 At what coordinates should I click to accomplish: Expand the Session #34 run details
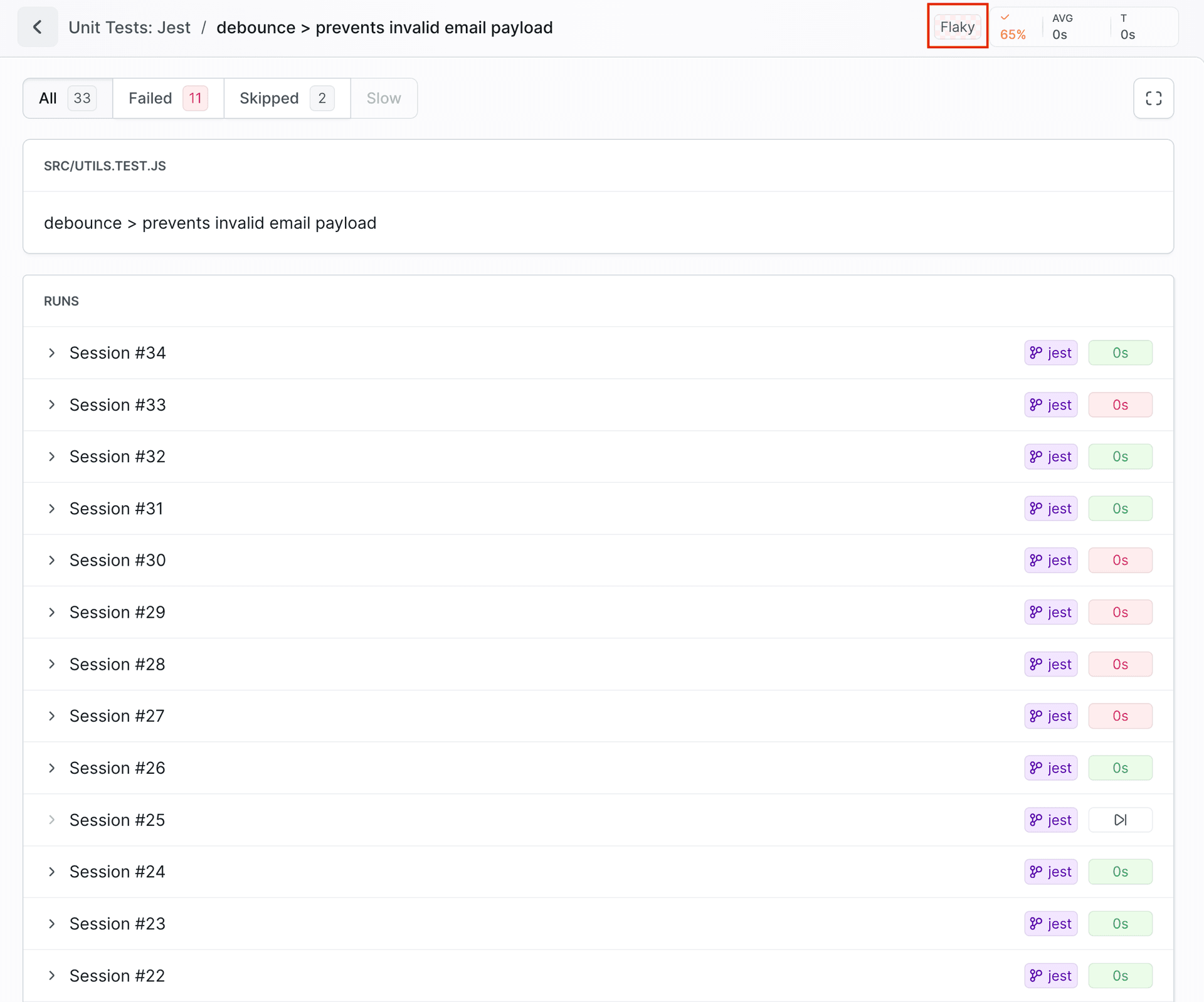pyautogui.click(x=51, y=352)
